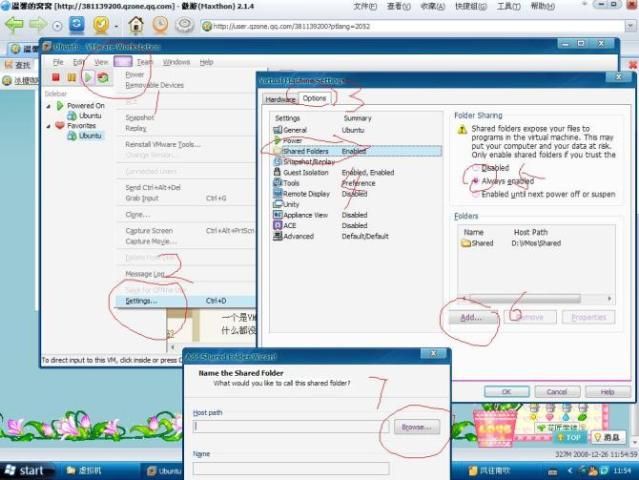The image size is (639, 480).
Task: Click the Name input field in wizard
Action: coord(291,468)
